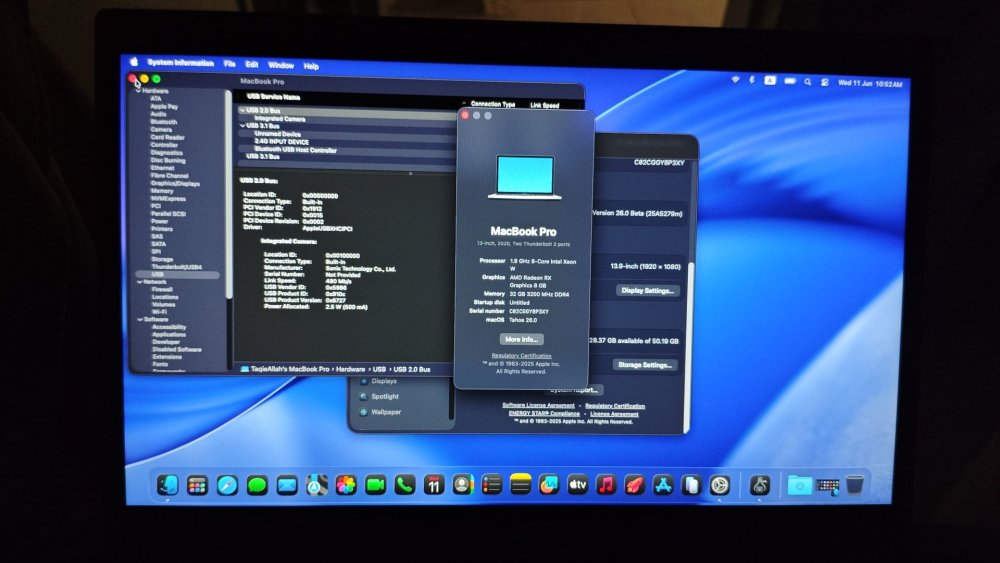Click the Display Settings… button

coord(647,290)
